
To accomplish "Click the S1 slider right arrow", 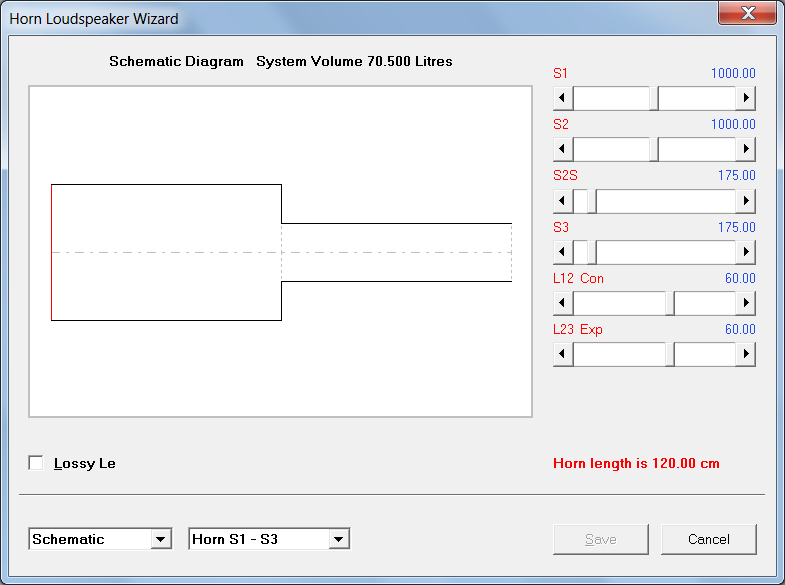I will pos(745,98).
